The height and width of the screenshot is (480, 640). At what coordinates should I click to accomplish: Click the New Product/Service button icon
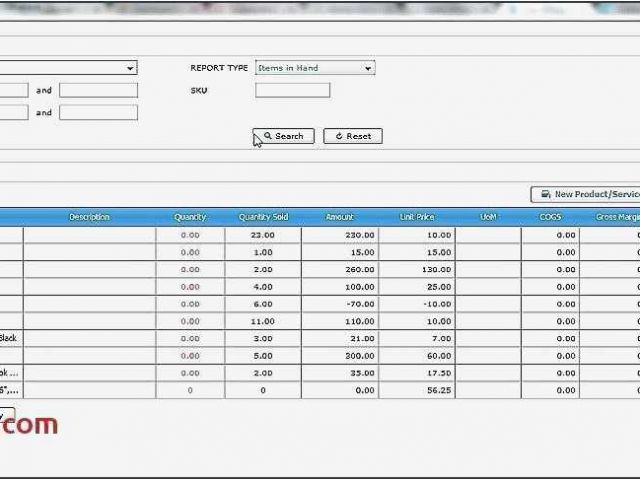[x=545, y=194]
